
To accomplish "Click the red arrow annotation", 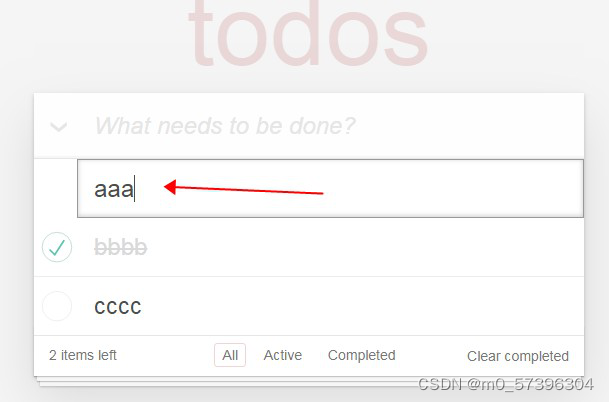I will (244, 188).
